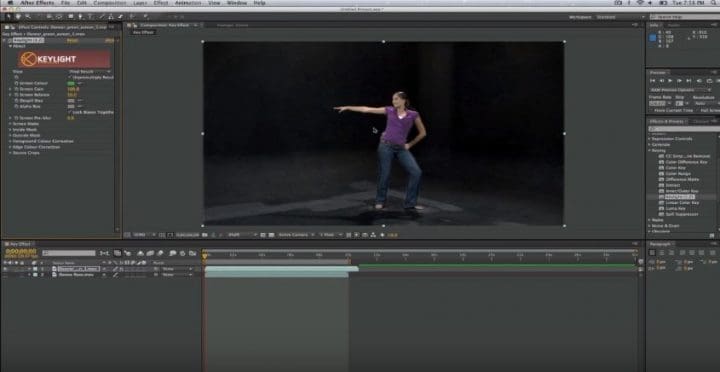Select the Selection arrow tool
720x372 pixels.
click(9, 17)
